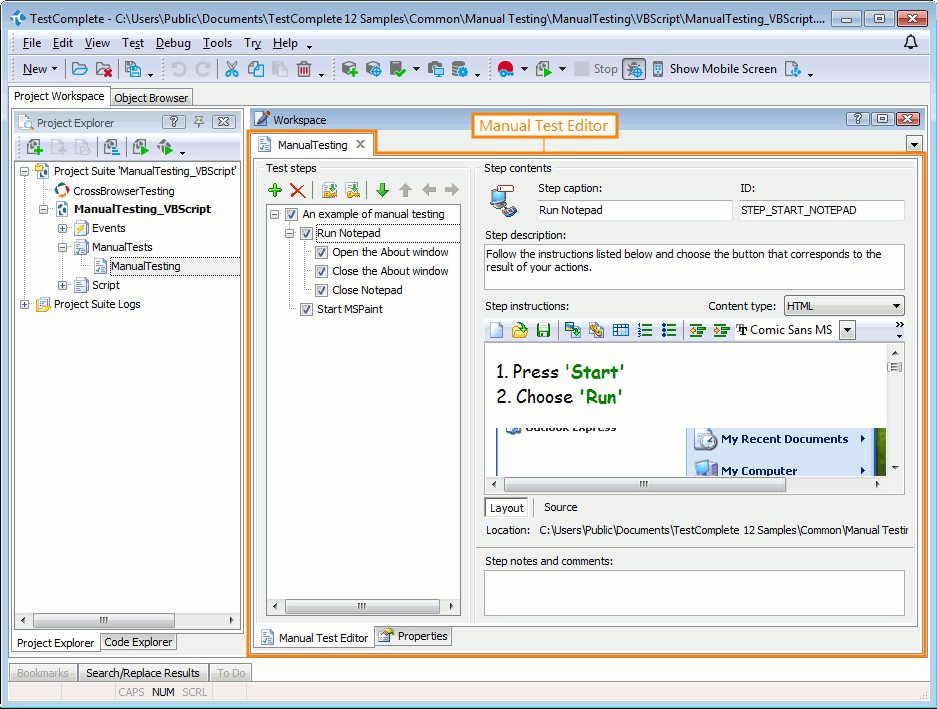
Task: Expand the Project Suite Logs node
Action: click(x=25, y=305)
